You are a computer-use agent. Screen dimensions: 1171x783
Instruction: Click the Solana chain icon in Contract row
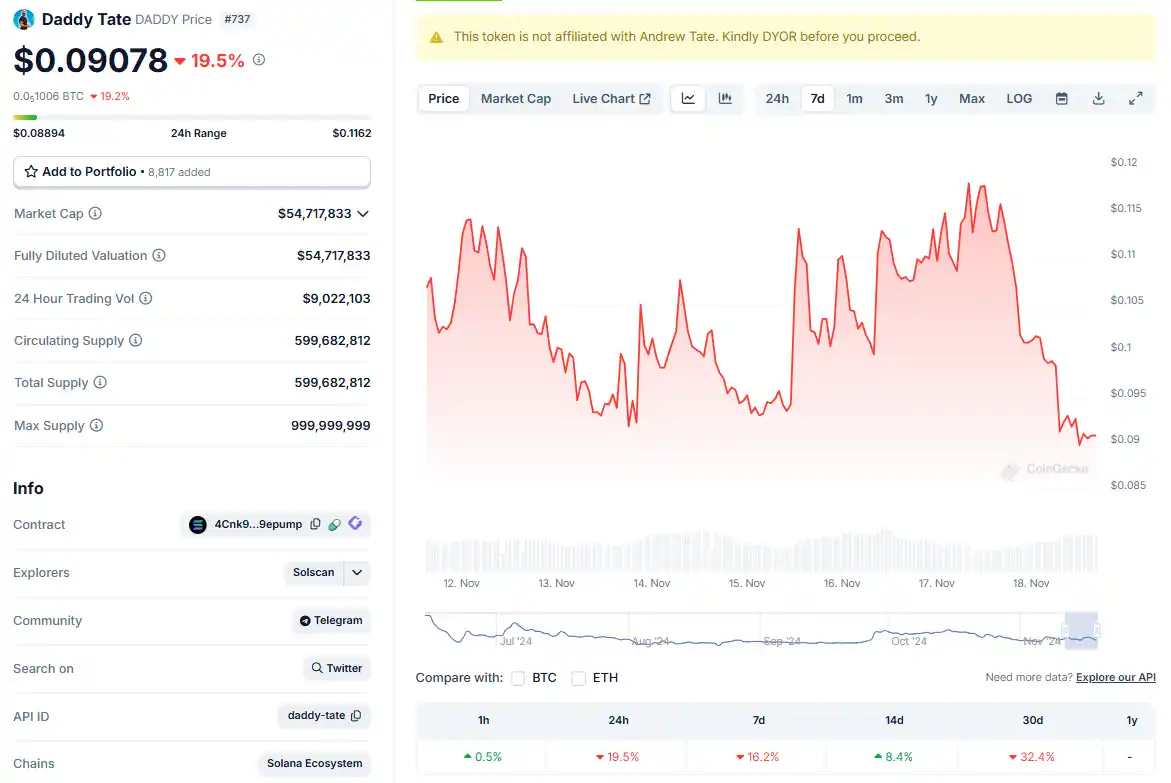tap(197, 524)
